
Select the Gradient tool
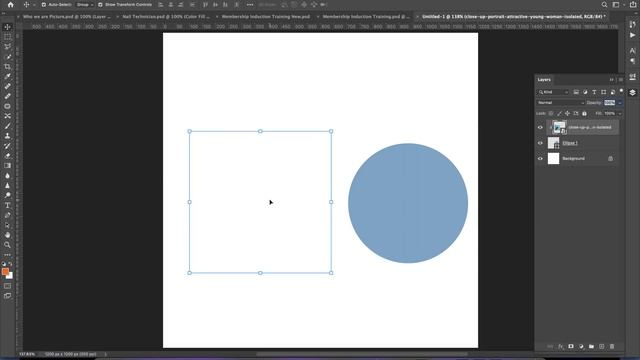(7, 166)
